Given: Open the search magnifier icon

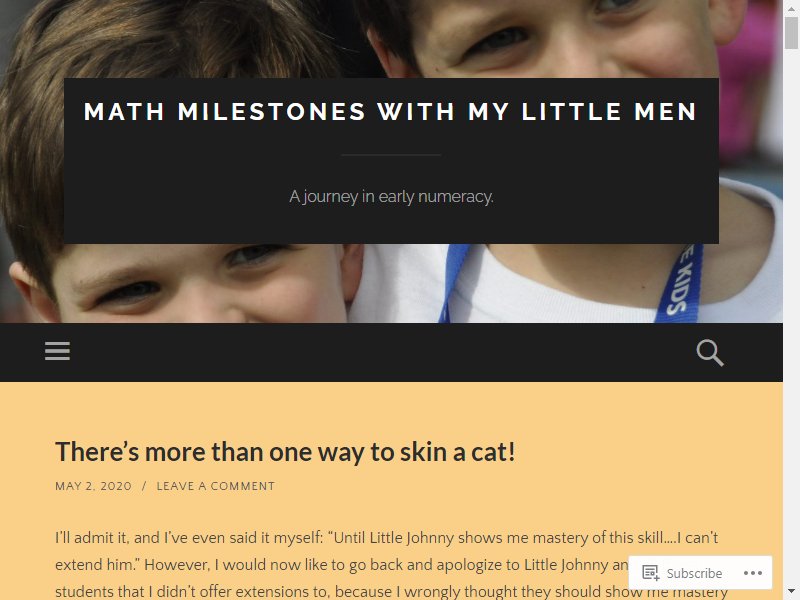Looking at the screenshot, I should (710, 353).
